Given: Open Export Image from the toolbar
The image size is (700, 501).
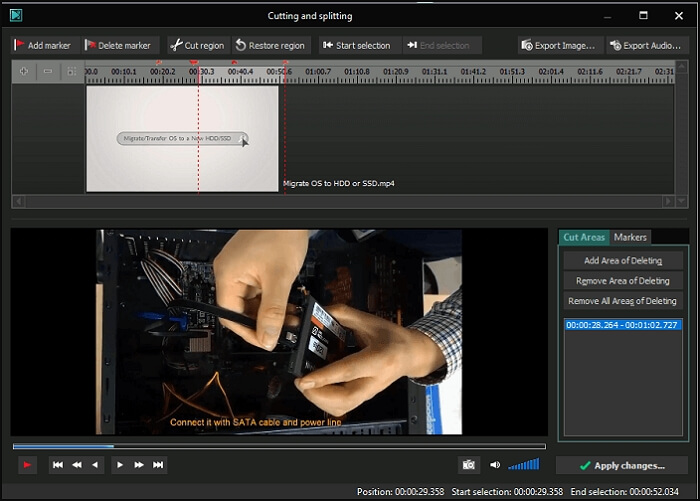Looking at the screenshot, I should pyautogui.click(x=561, y=45).
